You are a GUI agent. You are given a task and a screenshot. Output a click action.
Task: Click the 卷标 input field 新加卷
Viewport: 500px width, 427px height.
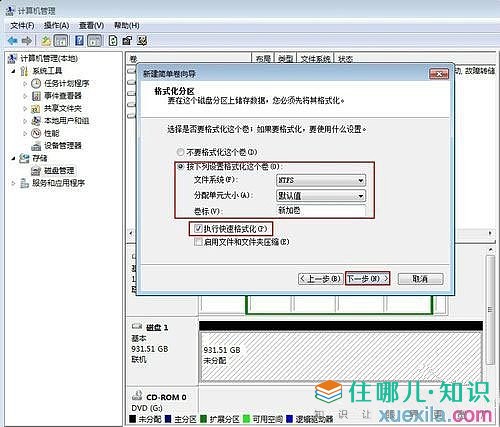tap(321, 211)
